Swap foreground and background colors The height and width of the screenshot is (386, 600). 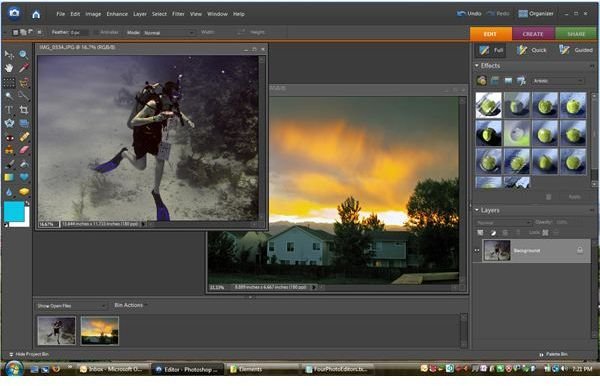pyautogui.click(x=27, y=204)
